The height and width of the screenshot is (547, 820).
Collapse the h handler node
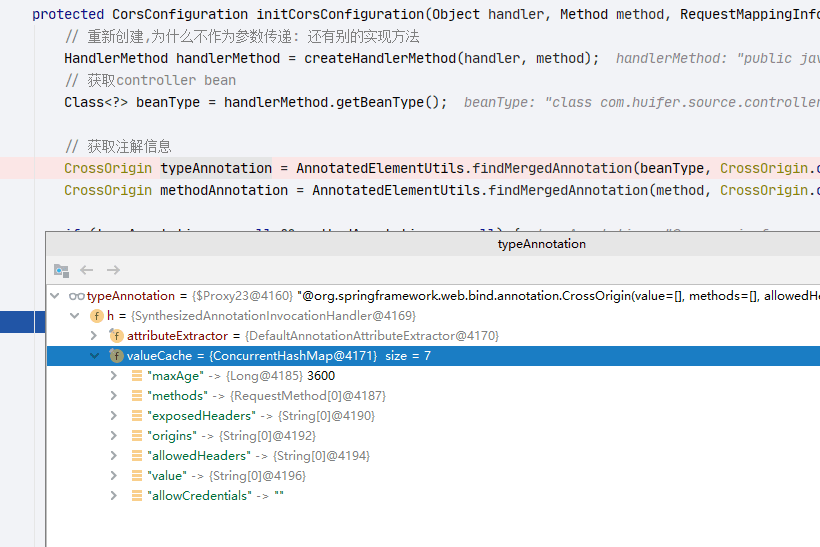coord(75,316)
